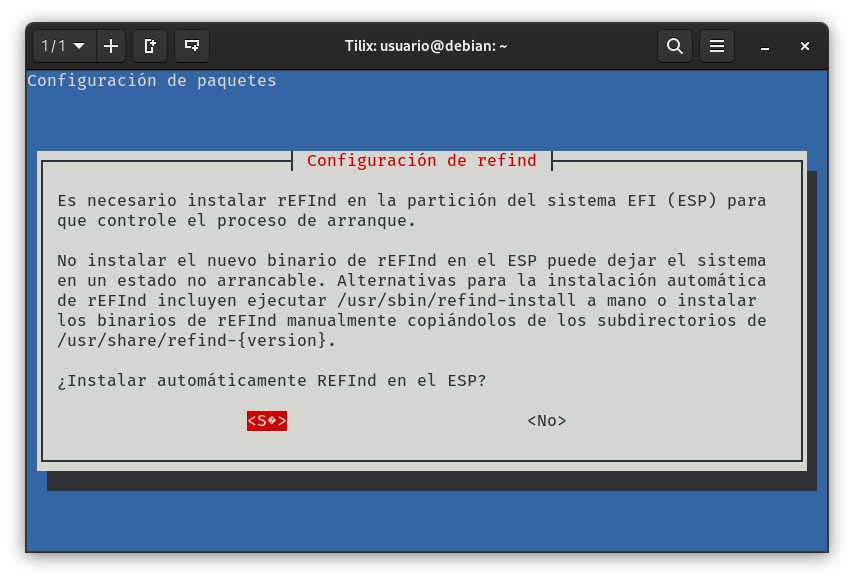Click the text "que controle el proceso de arranque."
The height and width of the screenshot is (581, 854).
(236, 221)
